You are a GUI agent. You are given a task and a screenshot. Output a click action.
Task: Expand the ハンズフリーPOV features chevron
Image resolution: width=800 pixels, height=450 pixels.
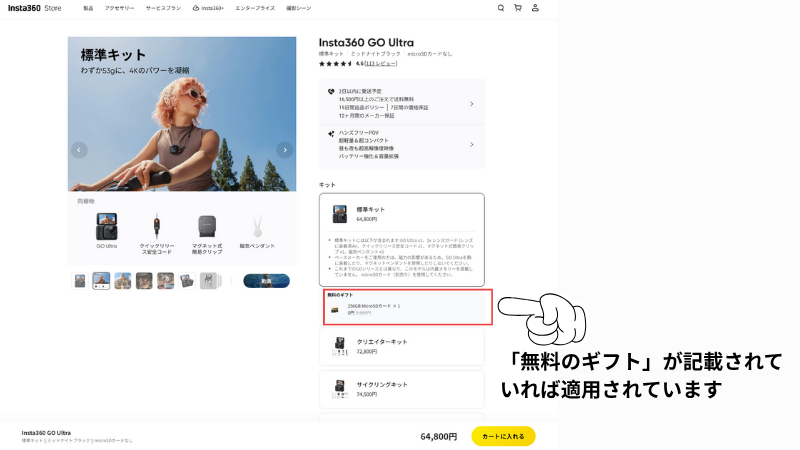472,145
